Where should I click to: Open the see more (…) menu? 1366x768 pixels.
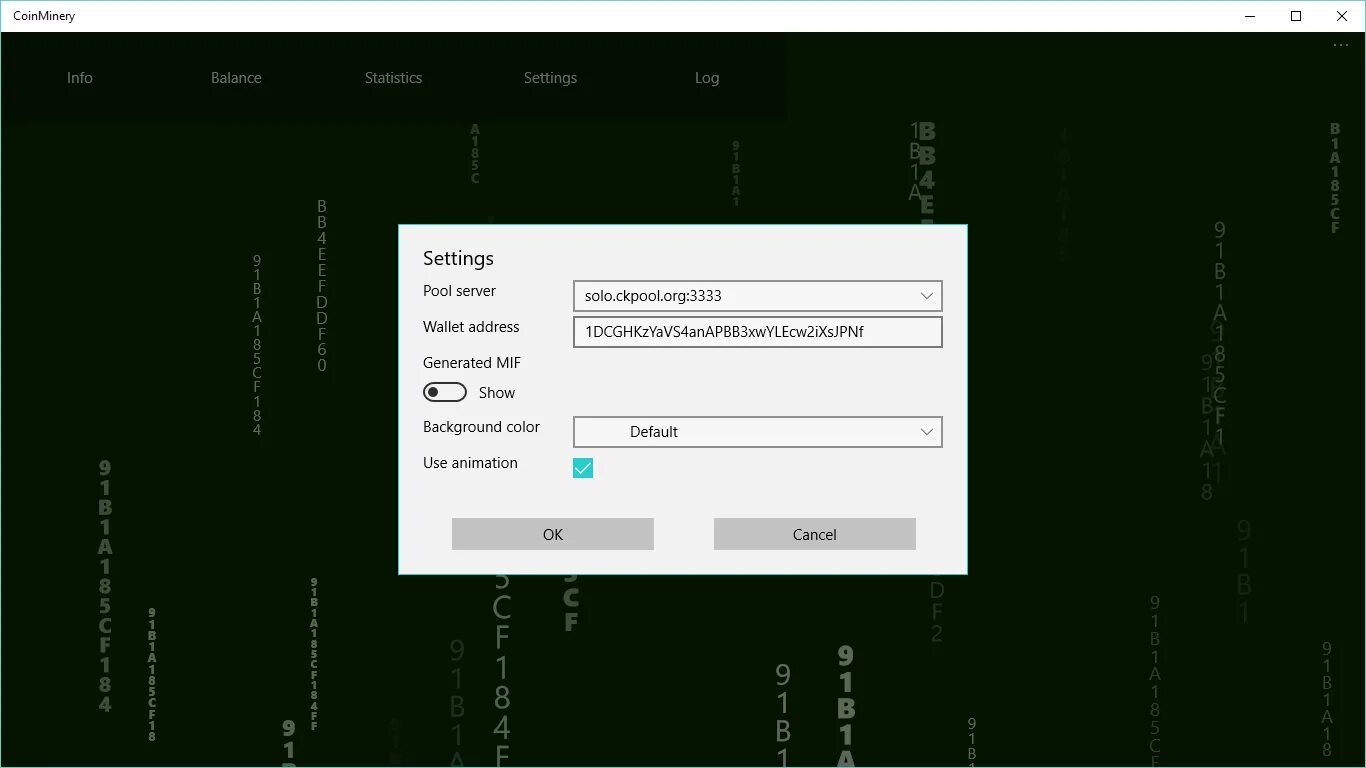point(1340,44)
